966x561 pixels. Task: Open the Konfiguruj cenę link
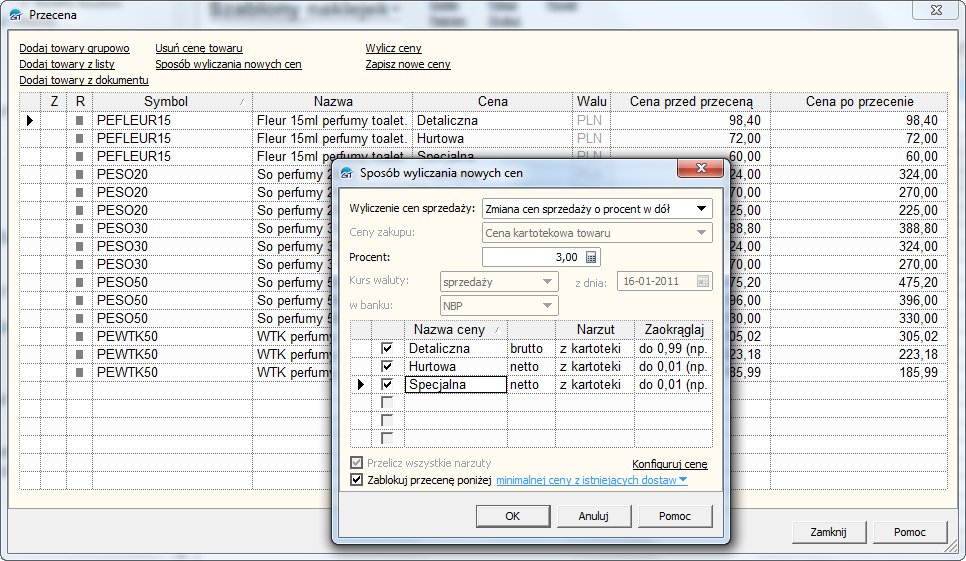click(x=669, y=464)
